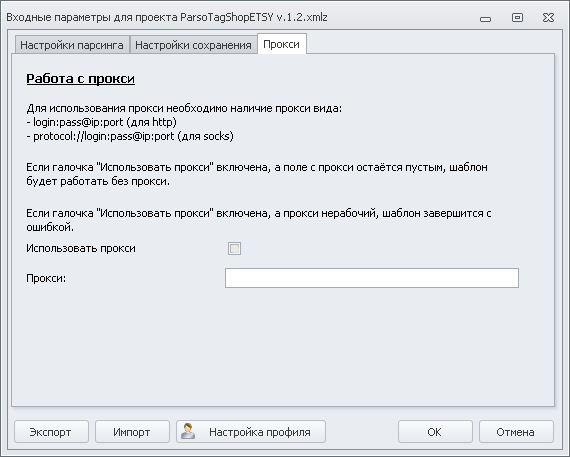This screenshot has height=457, width=570.
Task: Select the Прокси tab
Action: tap(282, 44)
